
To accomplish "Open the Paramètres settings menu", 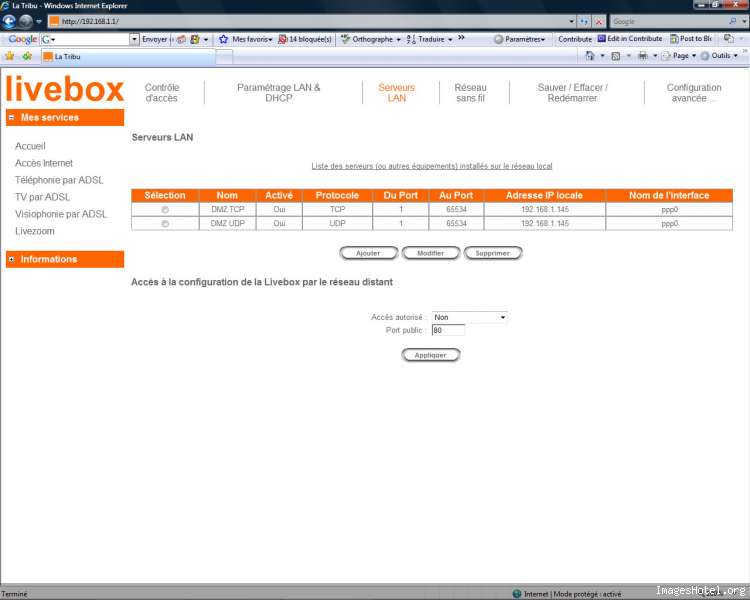I will pos(519,39).
